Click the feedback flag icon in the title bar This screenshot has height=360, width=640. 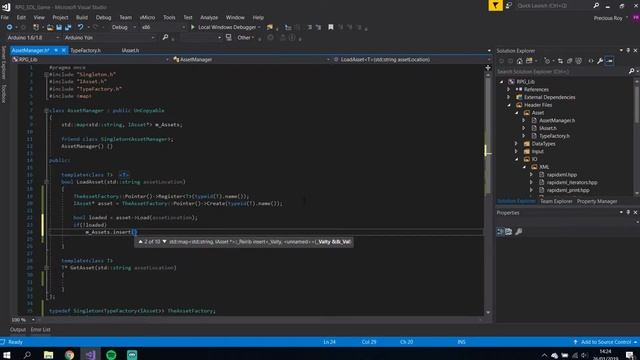point(496,5)
